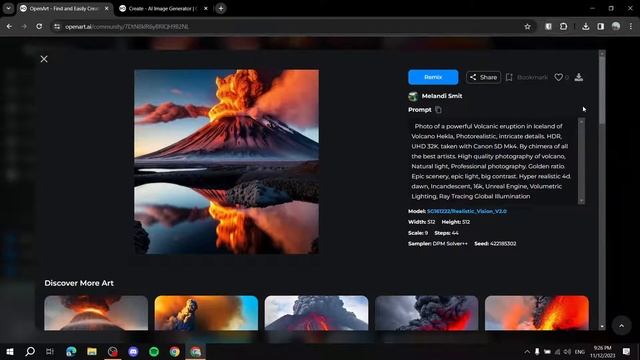This screenshot has width=640, height=360.
Task: Open the second thumbnail with blue sky
Action: 206,313
